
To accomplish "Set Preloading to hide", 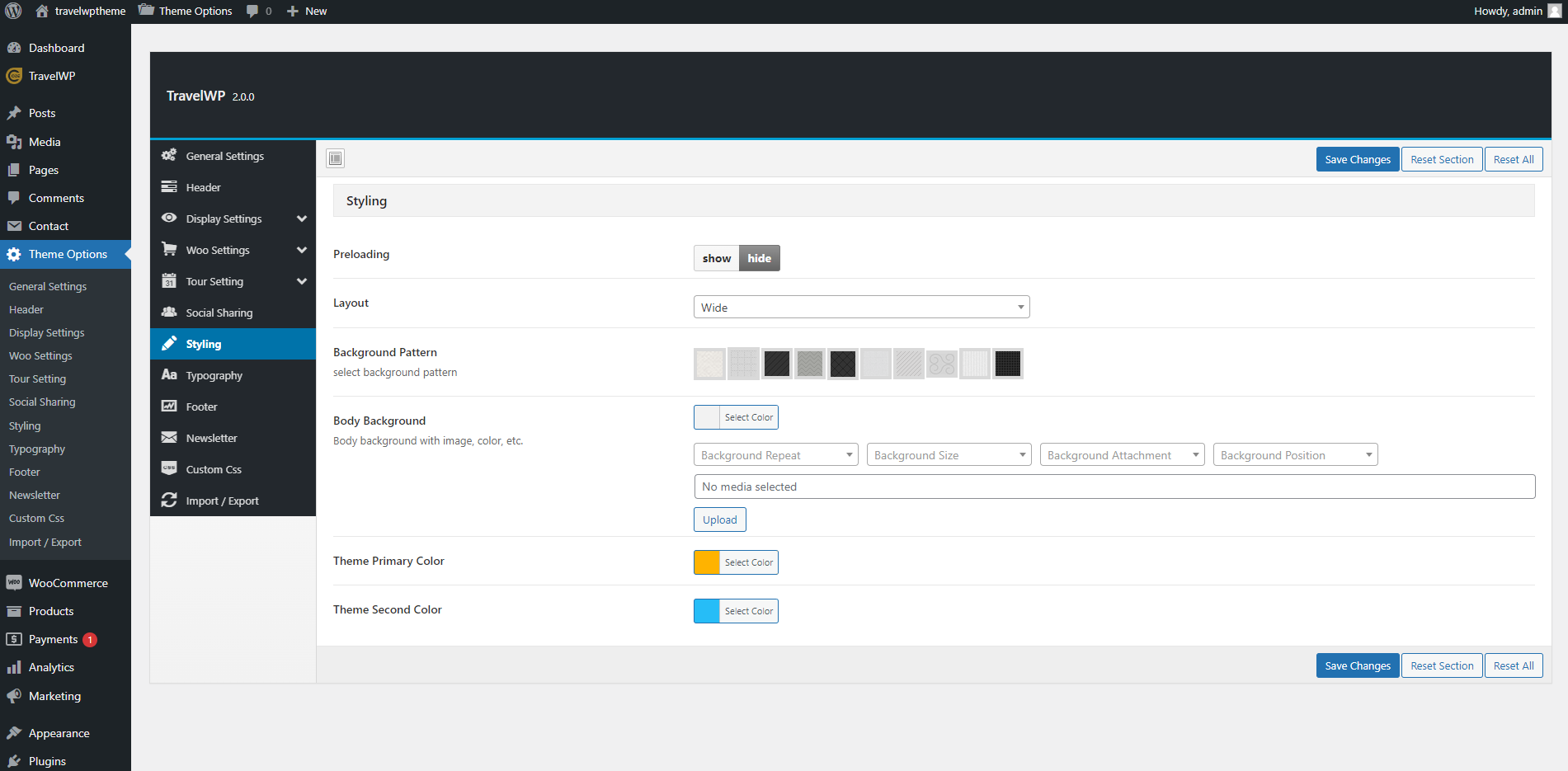I will tap(760, 258).
